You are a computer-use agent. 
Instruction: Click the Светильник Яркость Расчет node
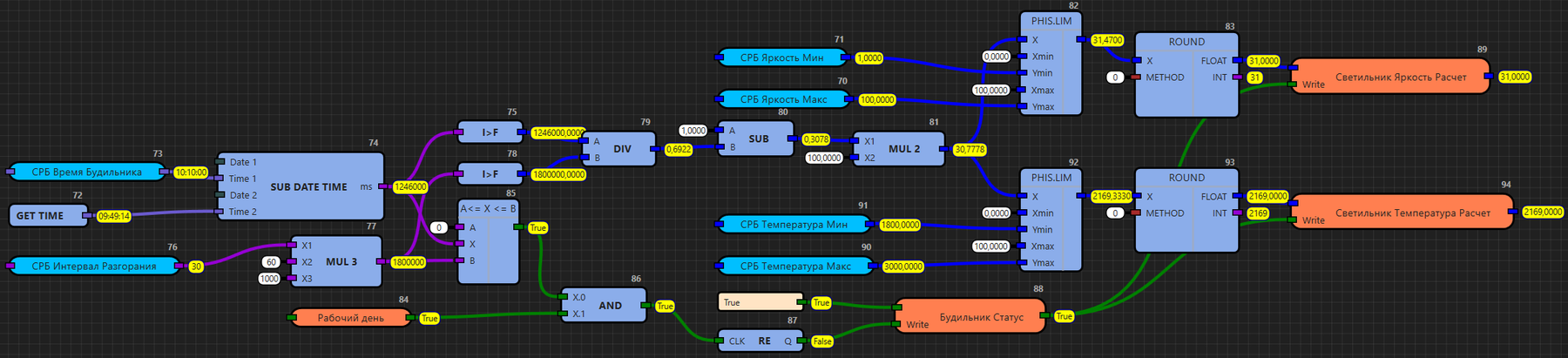pos(1390,77)
